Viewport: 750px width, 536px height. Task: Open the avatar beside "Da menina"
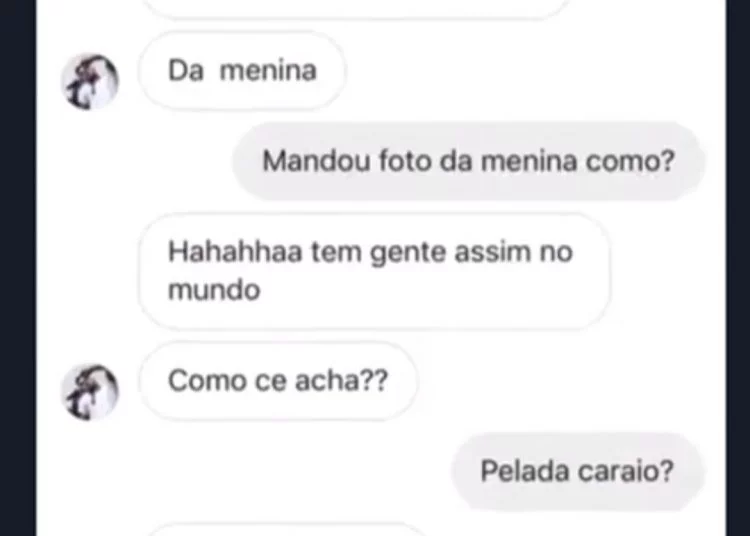(90, 82)
